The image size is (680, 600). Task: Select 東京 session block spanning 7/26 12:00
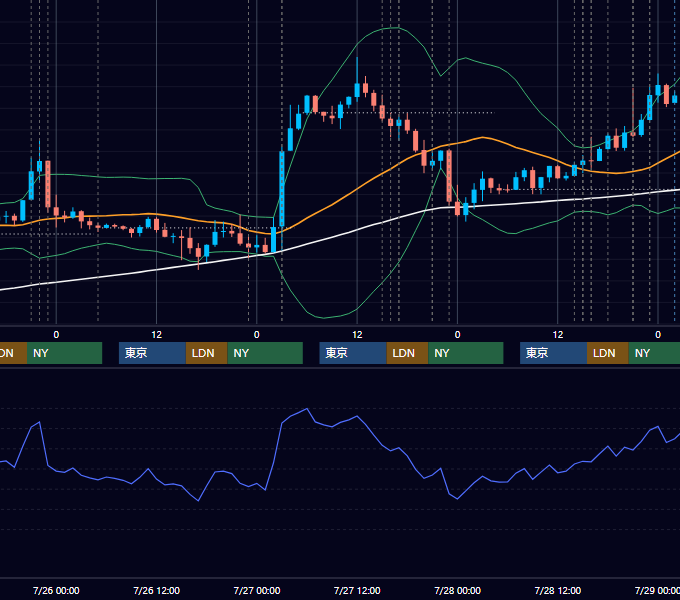click(152, 353)
